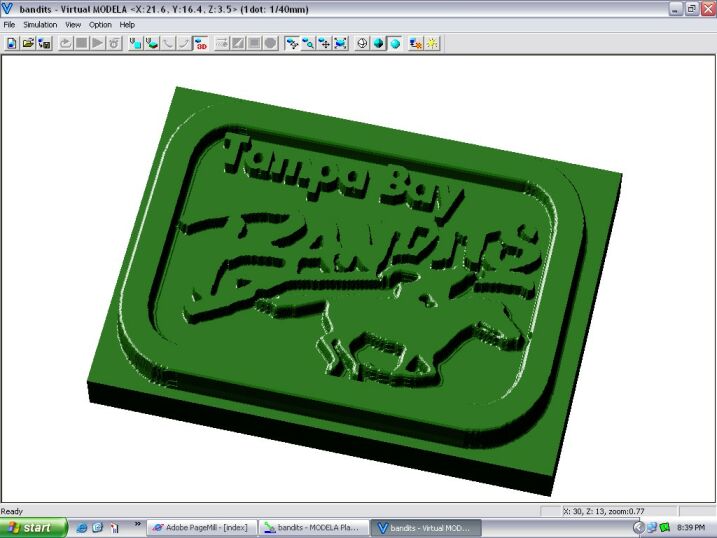Toggle the wireframe sphere display mode
This screenshot has height=538, width=717.
pyautogui.click(x=362, y=44)
